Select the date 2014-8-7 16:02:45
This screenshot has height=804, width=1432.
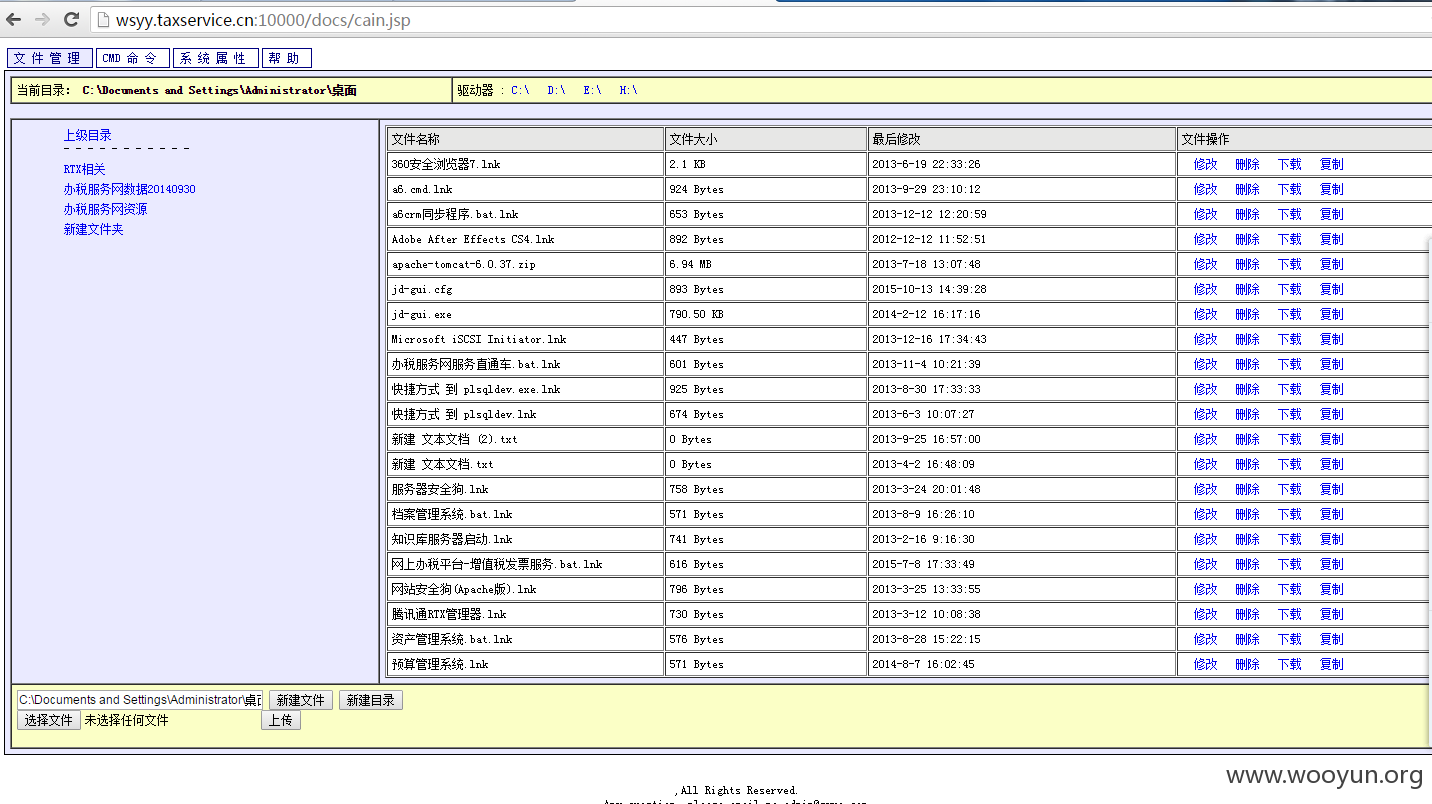(x=923, y=664)
